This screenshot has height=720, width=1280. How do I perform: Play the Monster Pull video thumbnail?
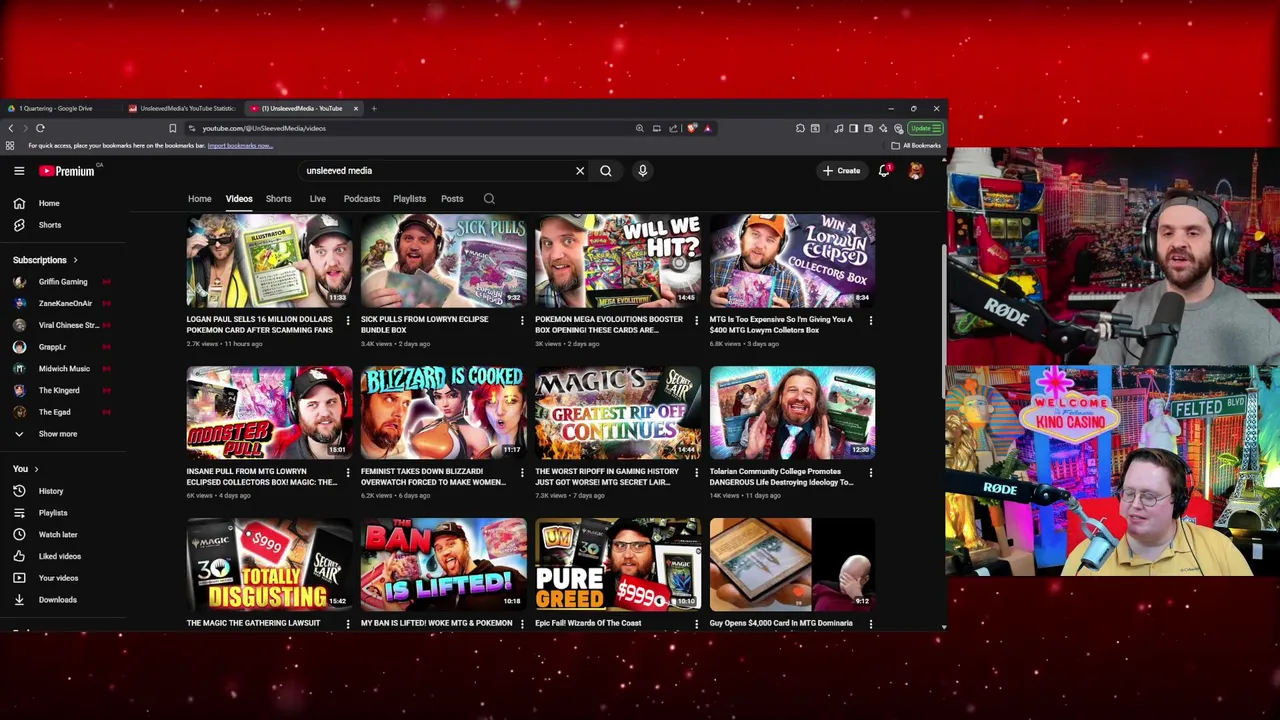tap(269, 413)
